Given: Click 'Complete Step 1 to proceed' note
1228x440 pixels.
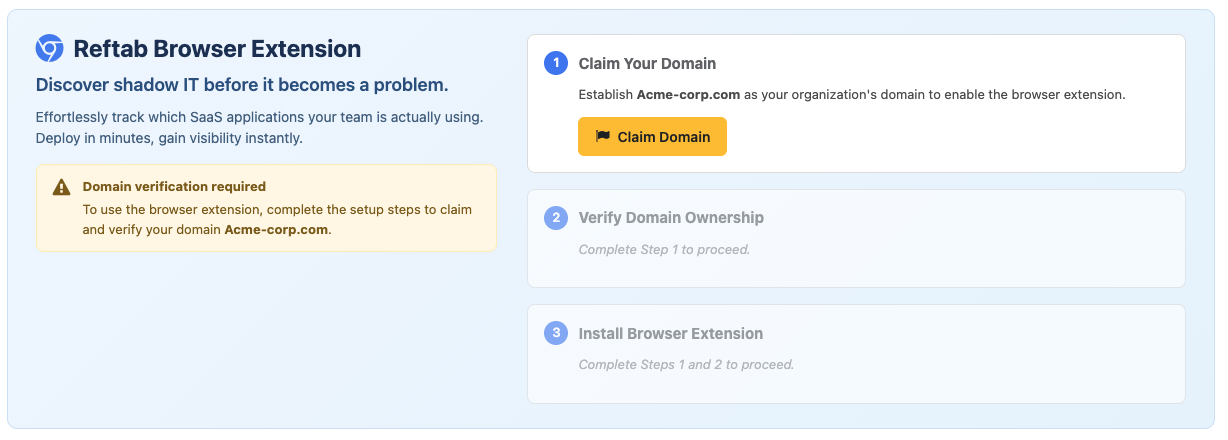Looking at the screenshot, I should coord(664,249).
